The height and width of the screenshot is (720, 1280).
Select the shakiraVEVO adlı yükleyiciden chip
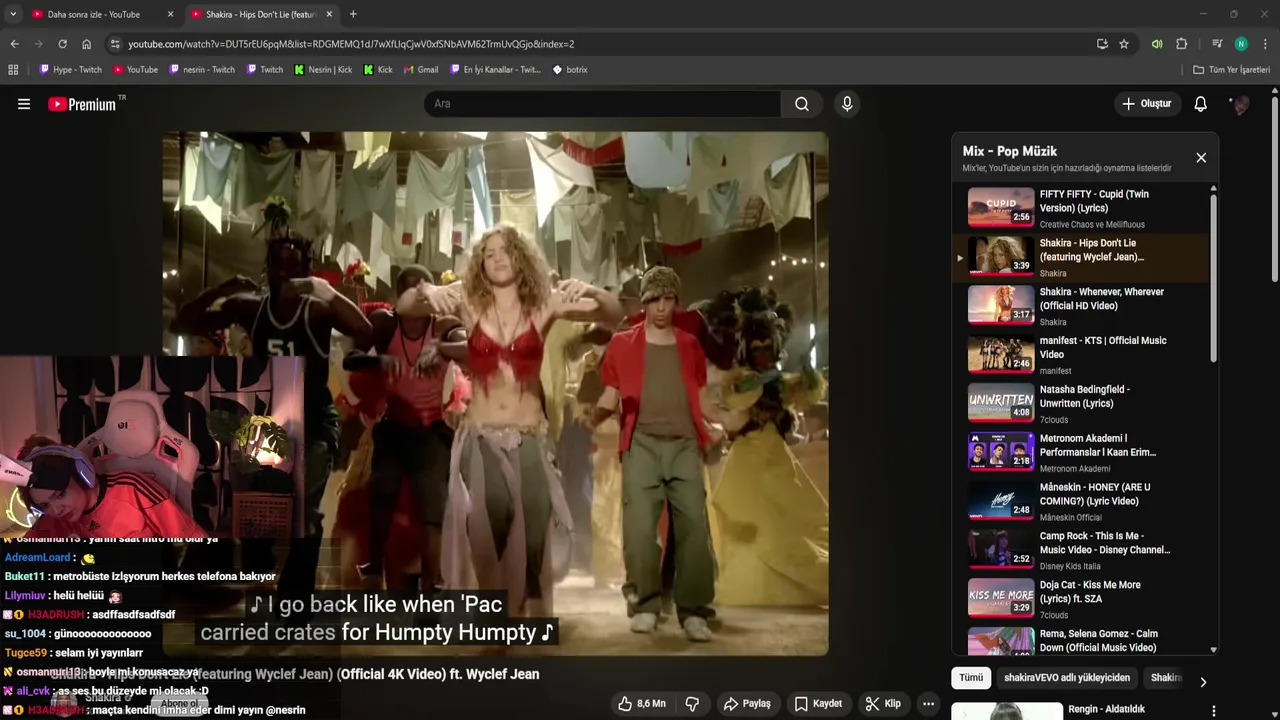point(1067,678)
